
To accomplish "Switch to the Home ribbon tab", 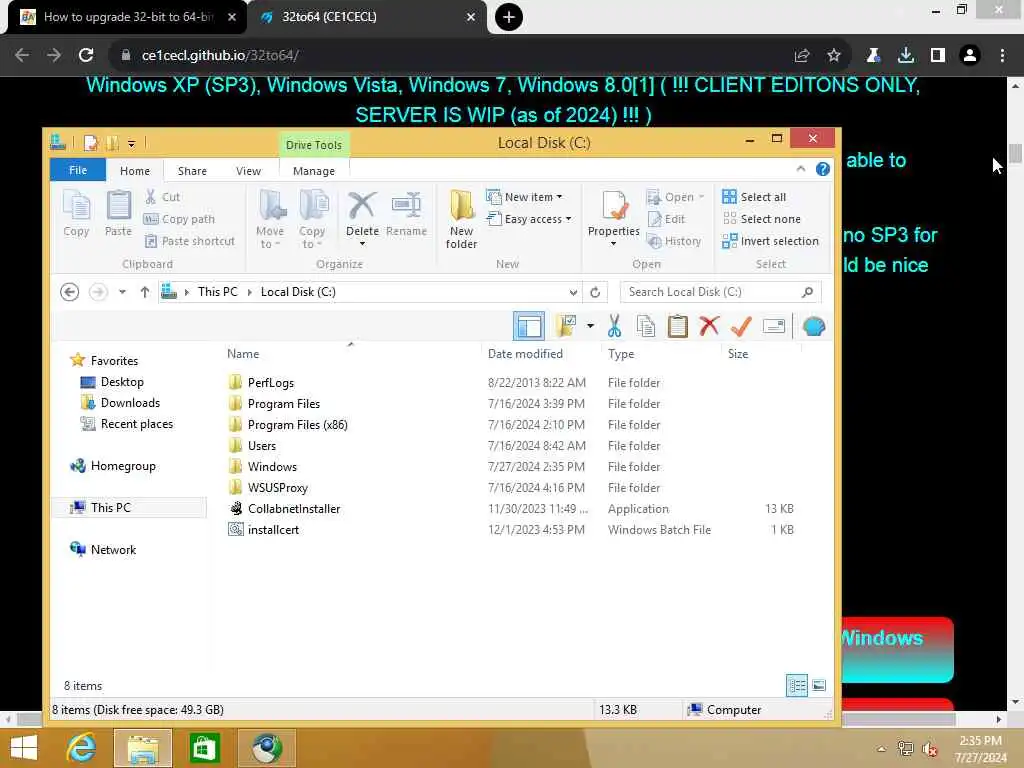I will pyautogui.click(x=135, y=170).
